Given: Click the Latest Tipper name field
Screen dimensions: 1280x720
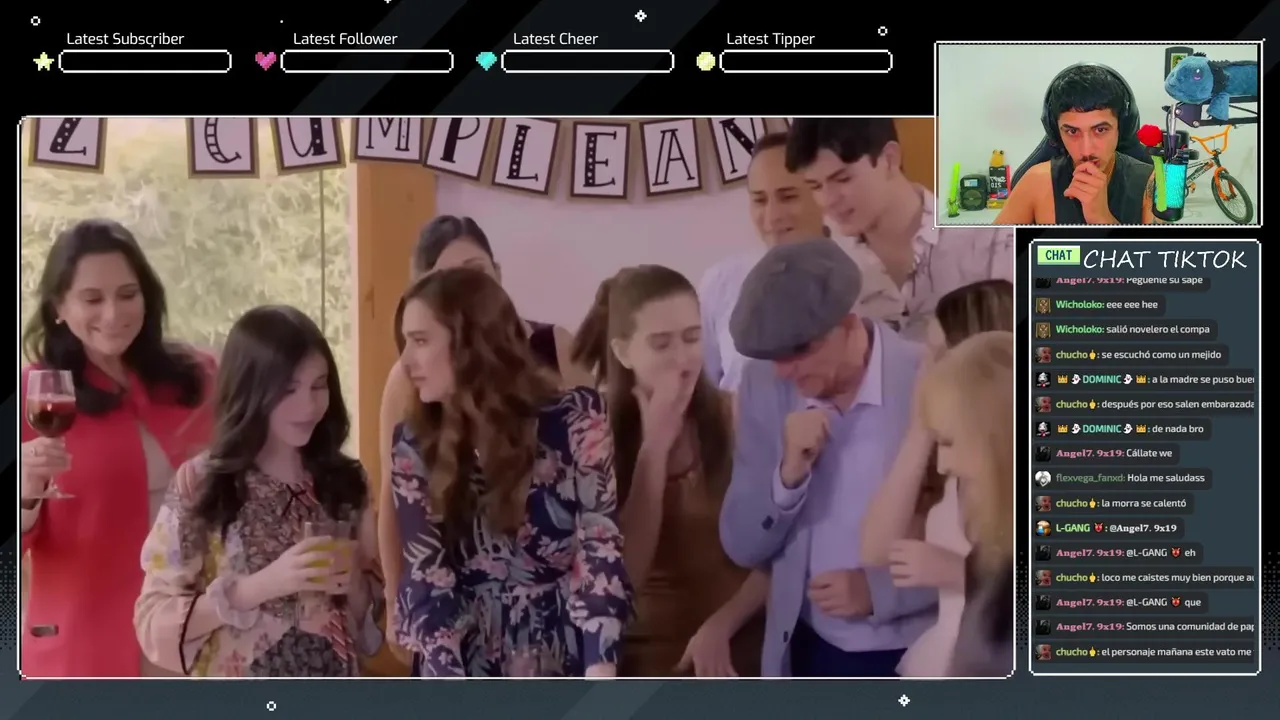Looking at the screenshot, I should click(806, 62).
